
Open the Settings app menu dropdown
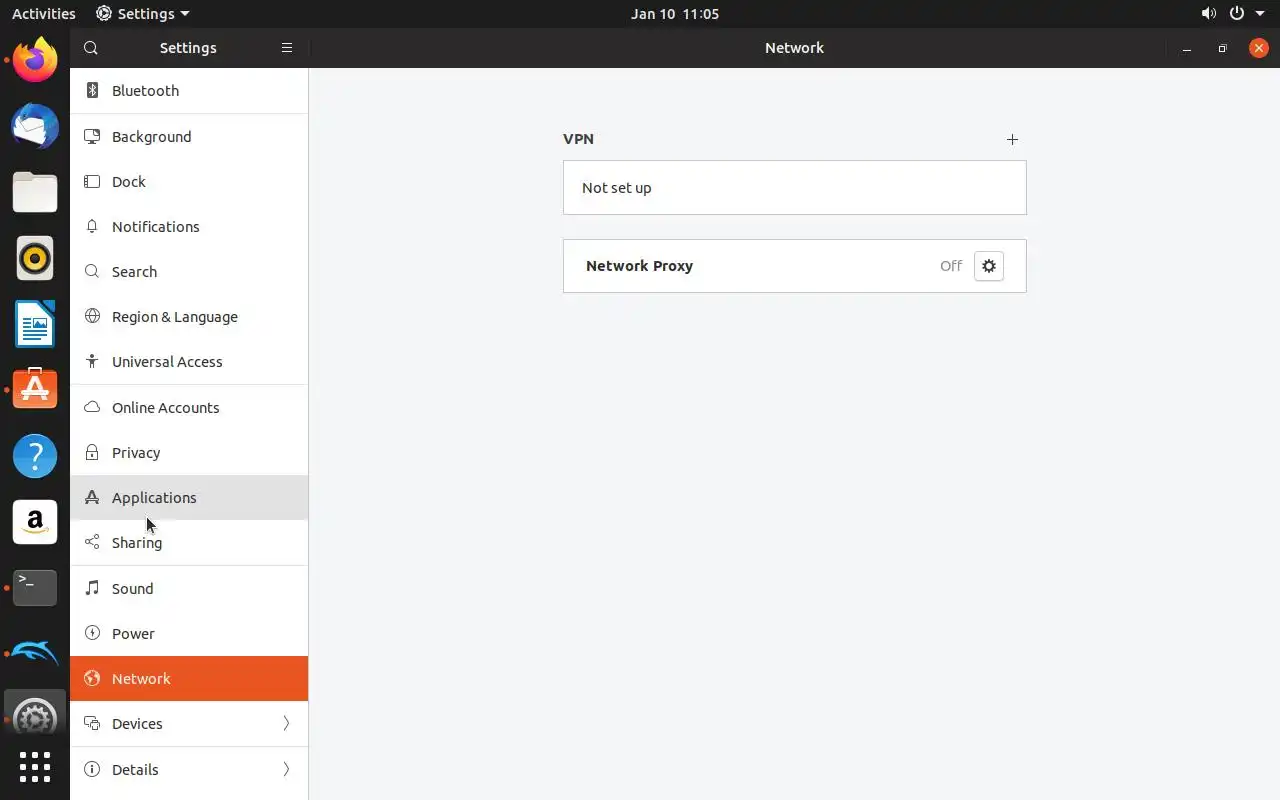[x=142, y=14]
